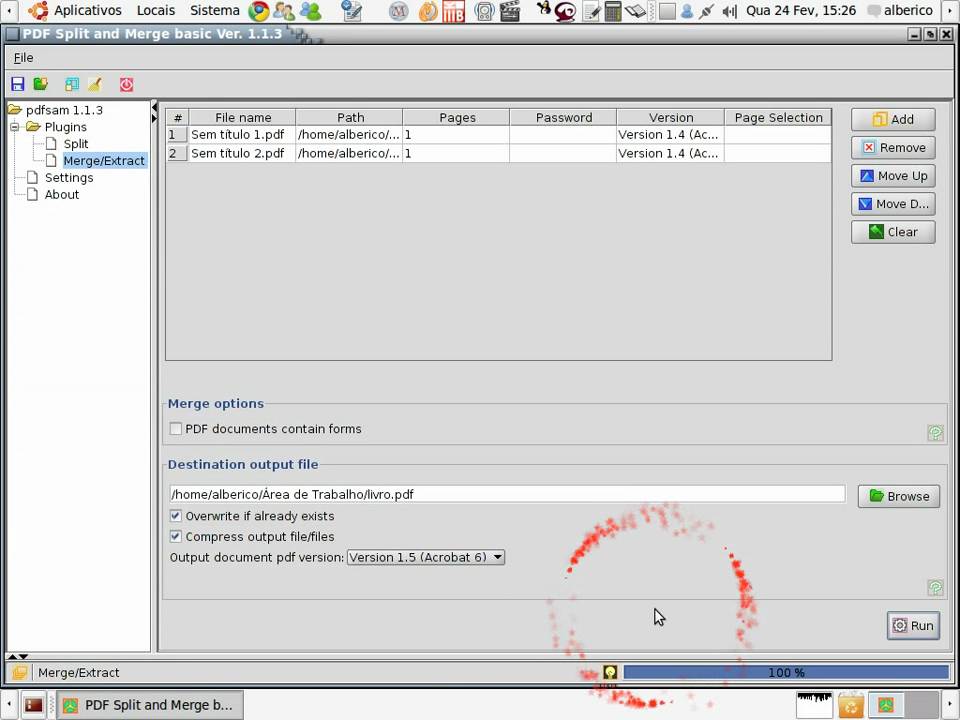Click the Run button
This screenshot has width=960, height=720.
(x=913, y=625)
